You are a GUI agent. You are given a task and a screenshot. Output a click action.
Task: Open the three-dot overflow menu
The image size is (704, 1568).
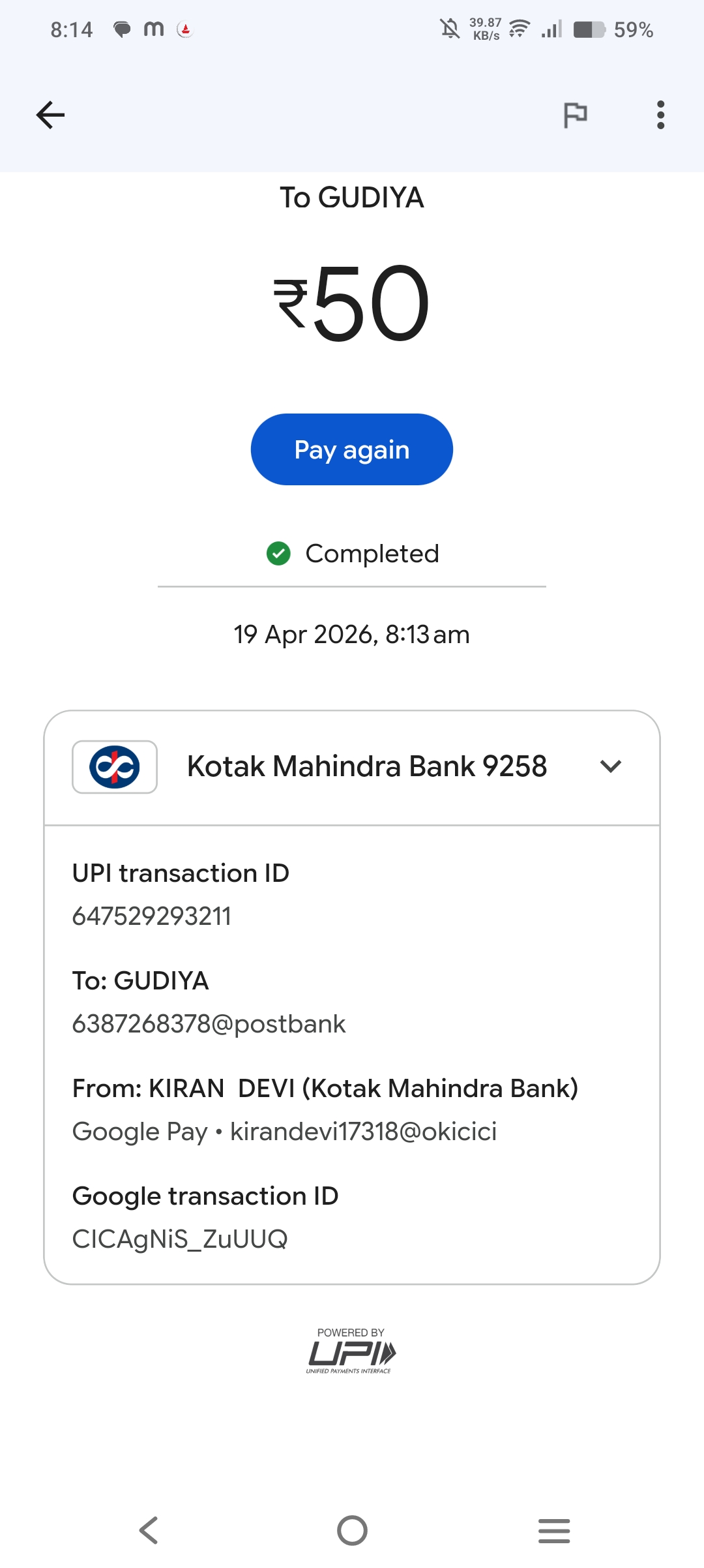(x=660, y=115)
